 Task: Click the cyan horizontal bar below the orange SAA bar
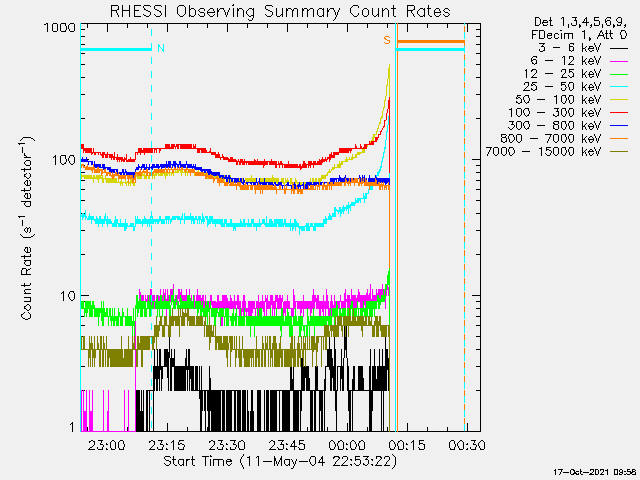pyautogui.click(x=431, y=49)
